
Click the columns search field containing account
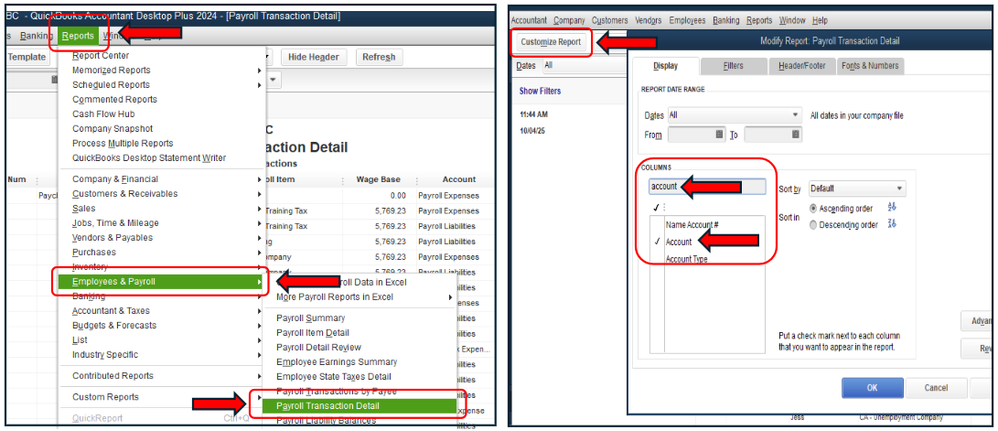[x=707, y=187]
